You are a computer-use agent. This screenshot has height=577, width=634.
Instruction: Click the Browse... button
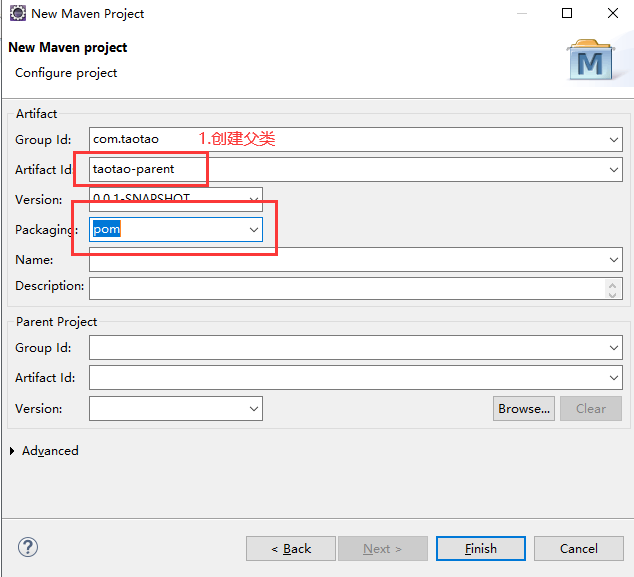[524, 408]
